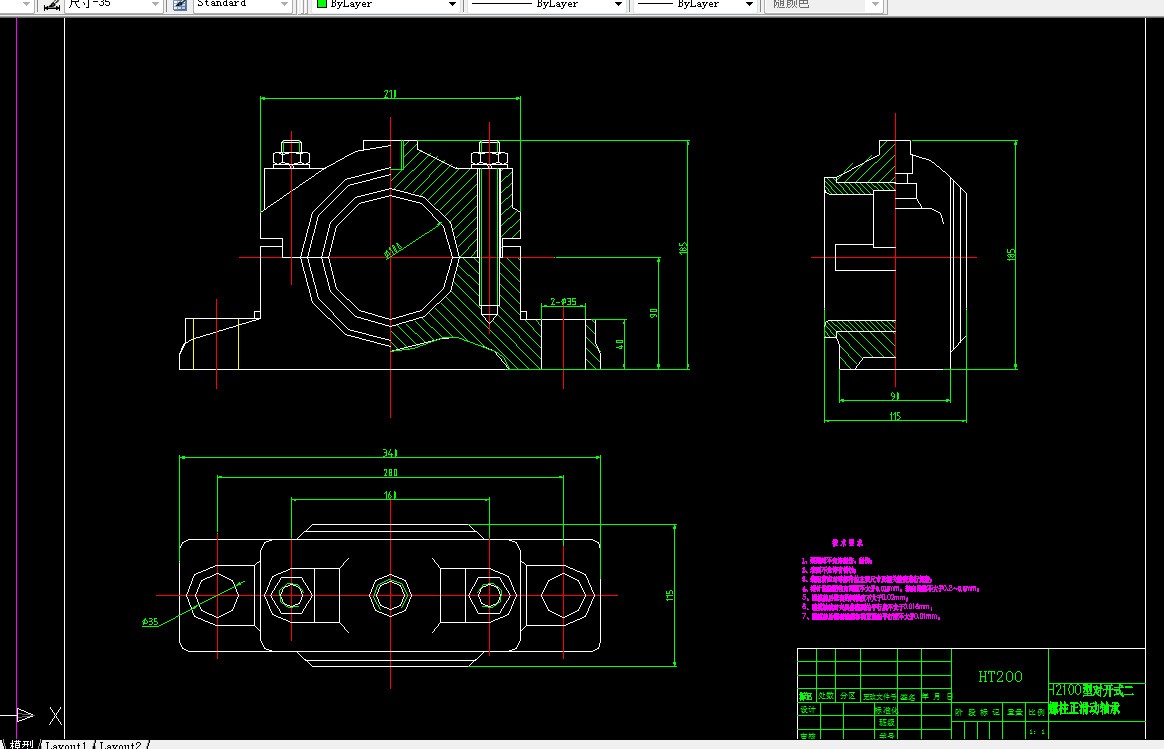Click the table style icon beside Standard
Screen dimensions: 1164x749
(x=180, y=4)
